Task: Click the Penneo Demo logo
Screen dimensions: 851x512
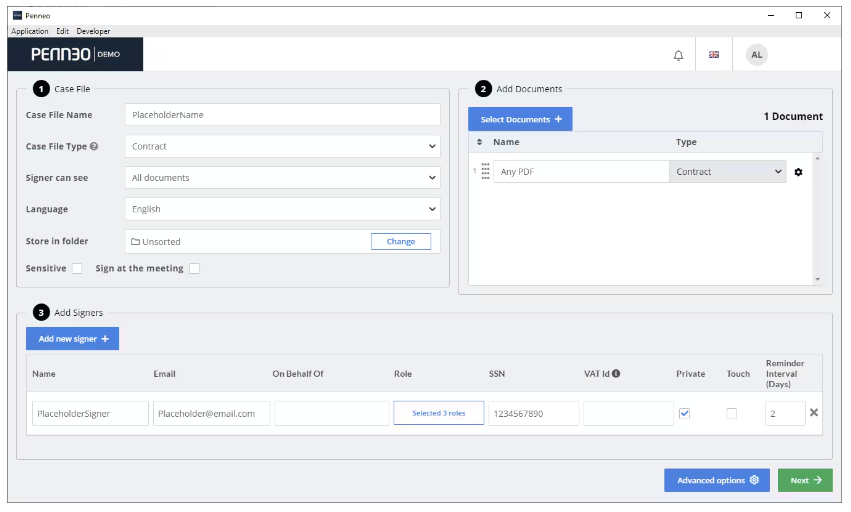Action: point(75,54)
